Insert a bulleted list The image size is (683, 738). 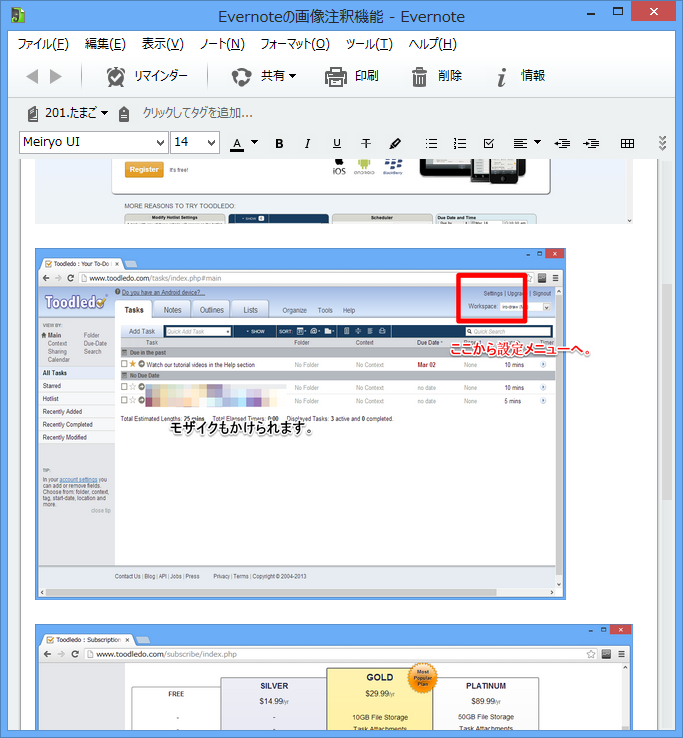tap(431, 143)
